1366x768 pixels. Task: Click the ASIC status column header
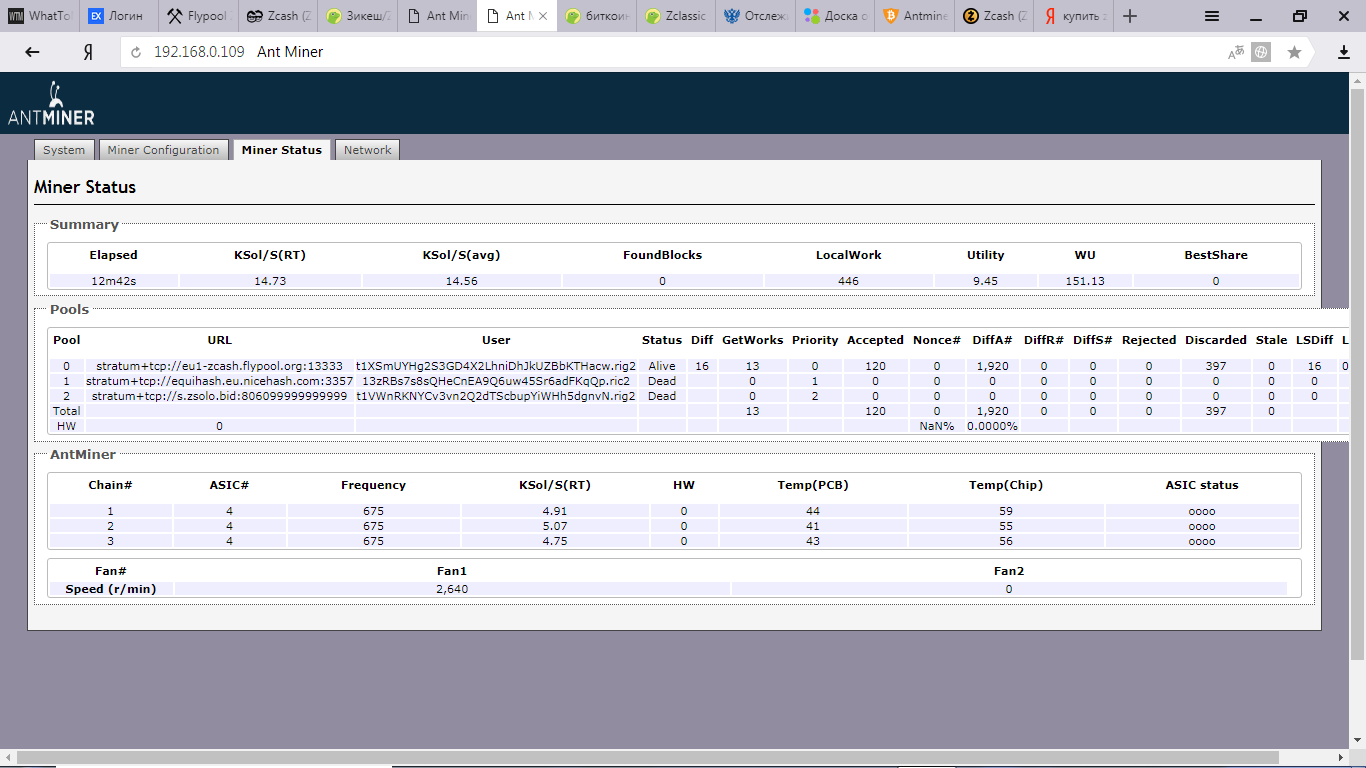[1202, 485]
